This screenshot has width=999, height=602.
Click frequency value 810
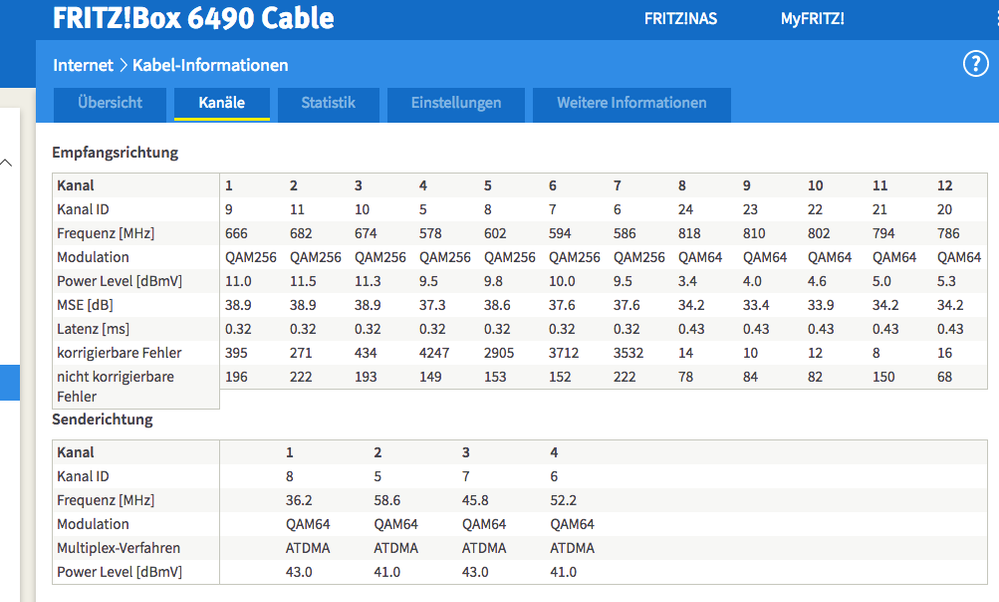pos(754,233)
